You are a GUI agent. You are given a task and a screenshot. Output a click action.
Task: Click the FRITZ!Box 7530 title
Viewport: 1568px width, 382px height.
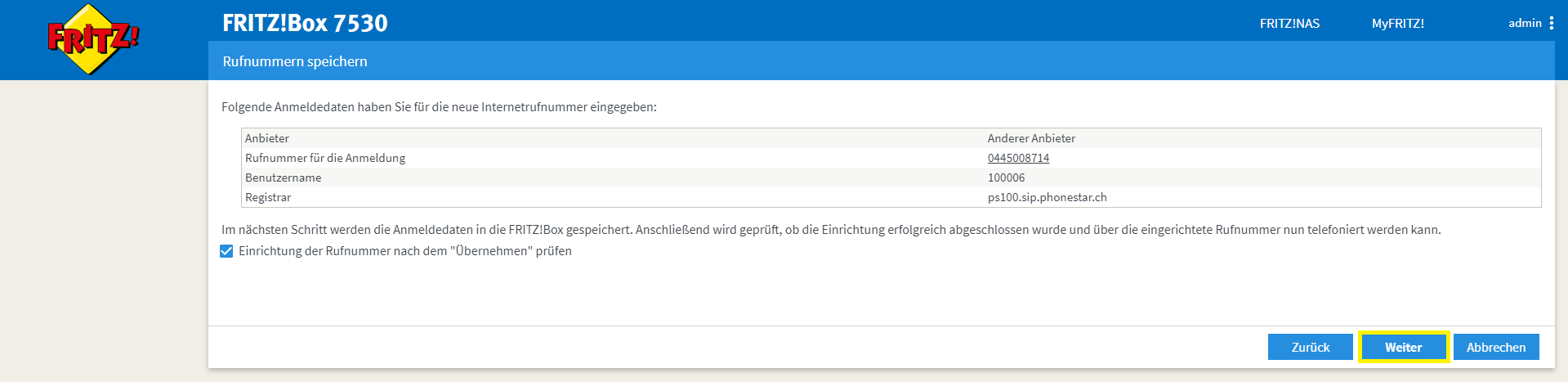305,23
